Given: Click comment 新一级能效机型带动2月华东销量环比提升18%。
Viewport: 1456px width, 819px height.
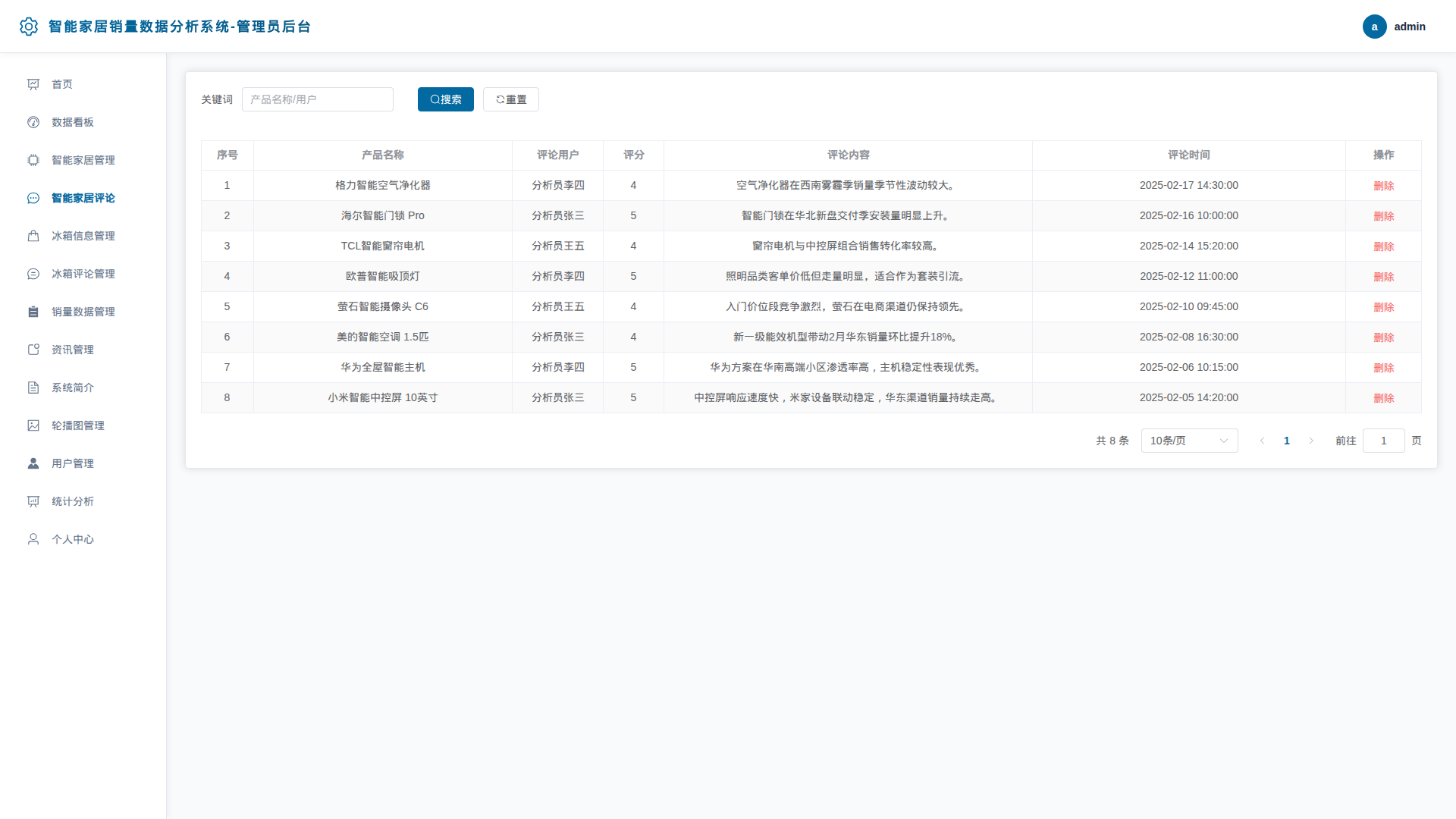Looking at the screenshot, I should (x=847, y=337).
